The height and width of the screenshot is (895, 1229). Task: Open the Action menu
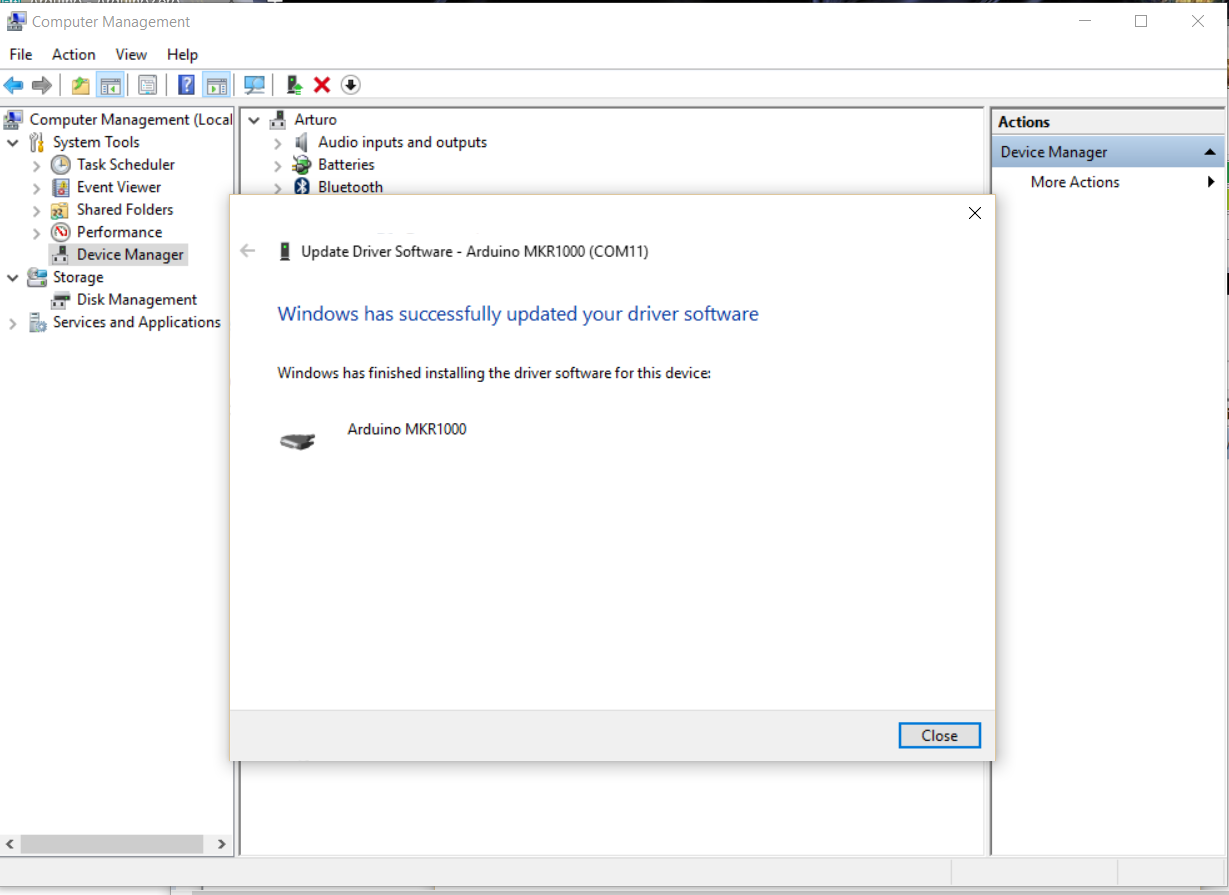tap(73, 54)
